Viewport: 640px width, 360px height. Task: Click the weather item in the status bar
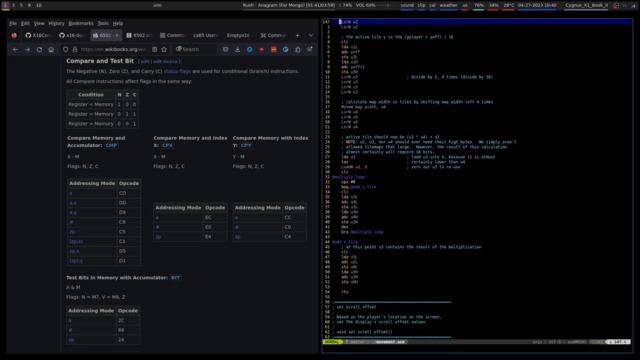[448, 5]
